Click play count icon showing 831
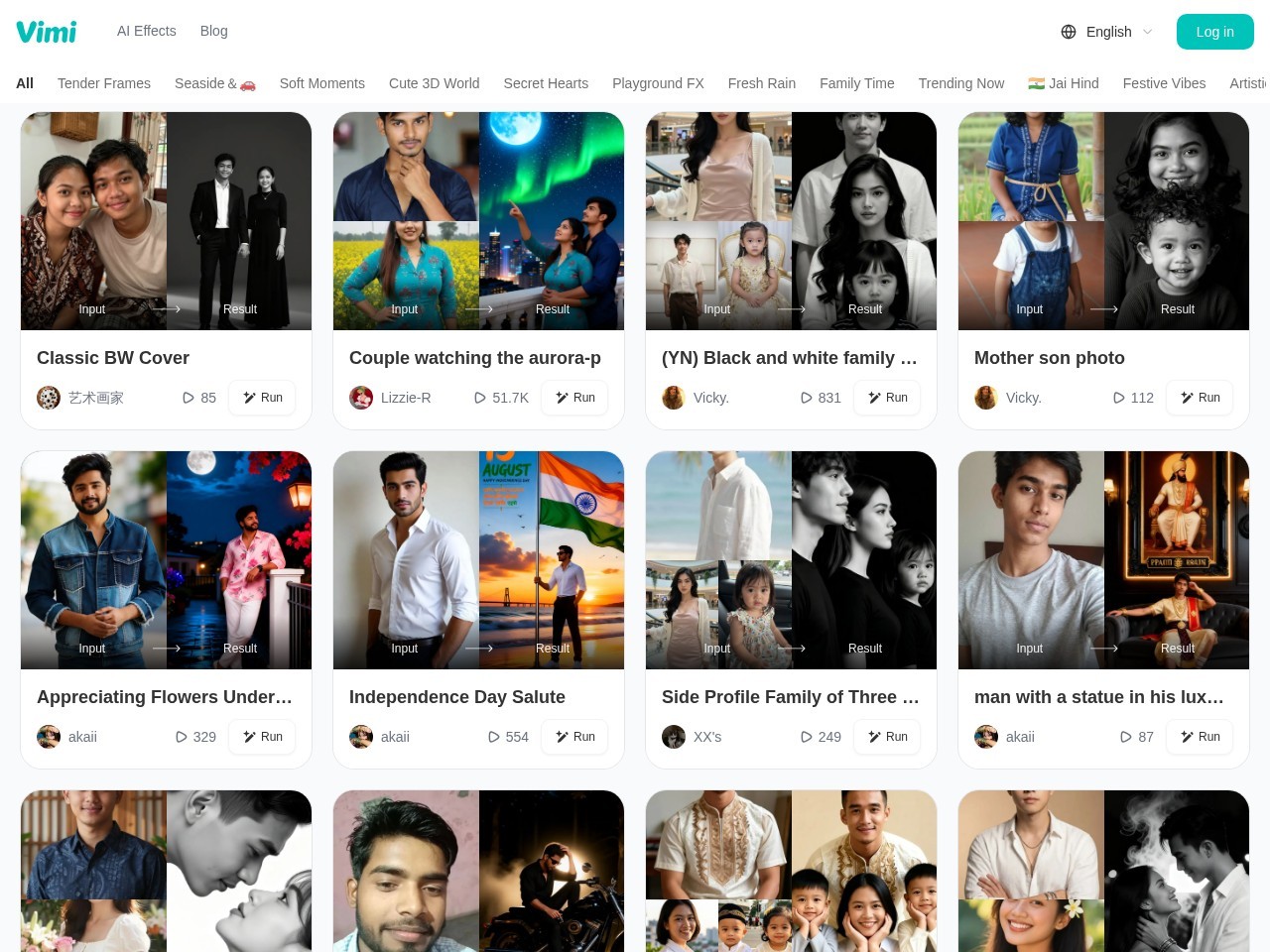Screen dimensions: 1270x952 point(807,398)
